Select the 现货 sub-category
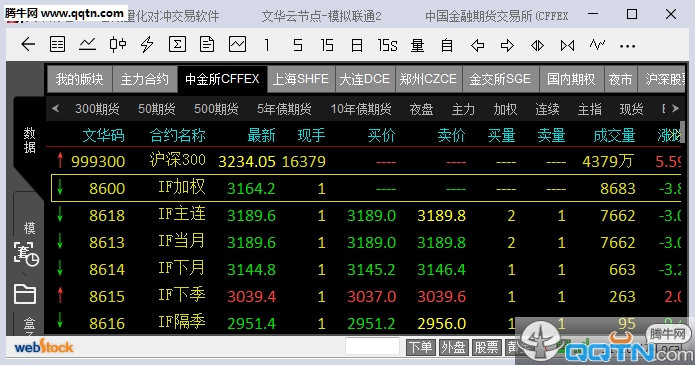 (x=631, y=109)
